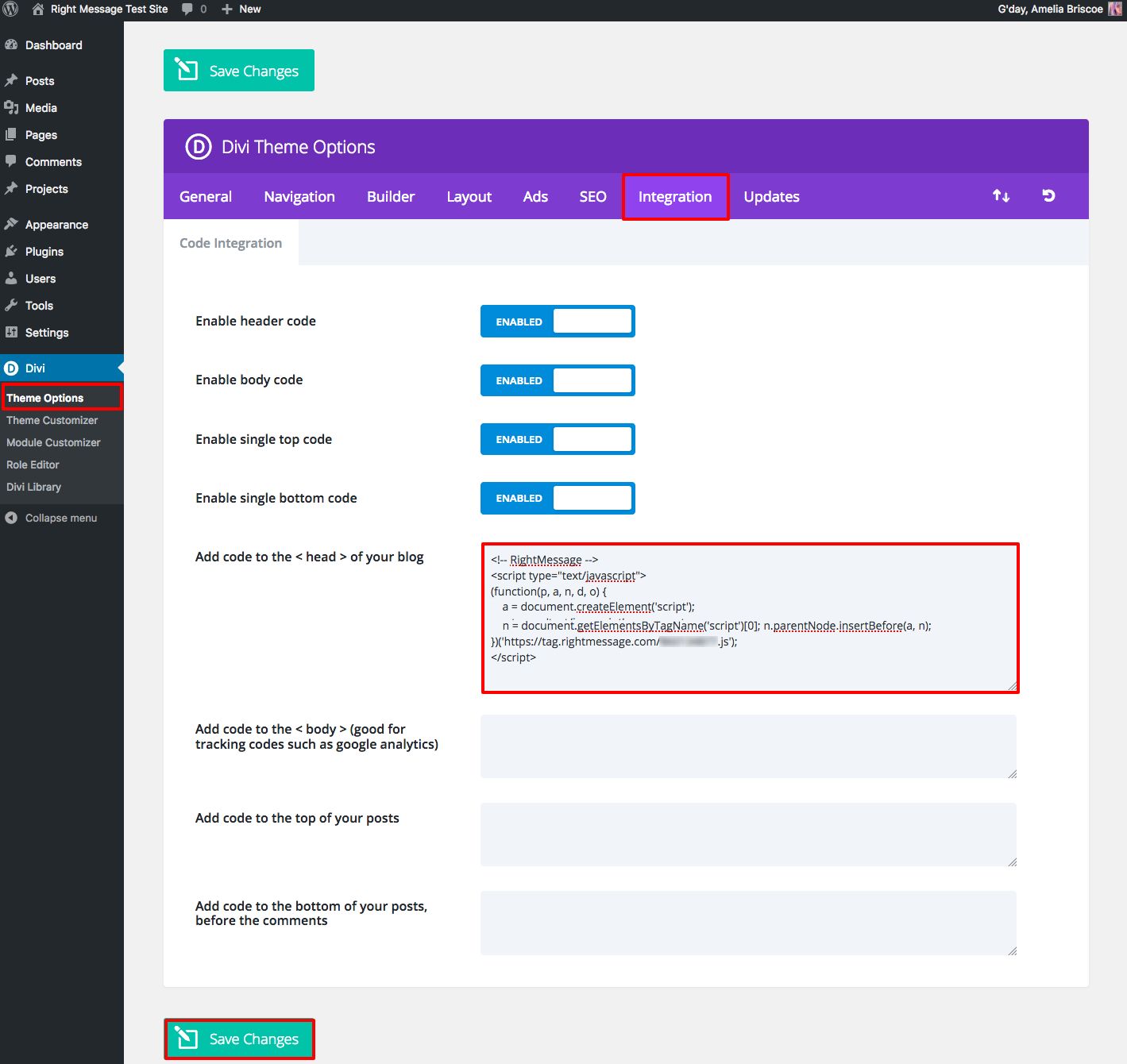Image resolution: width=1127 pixels, height=1064 pixels.
Task: Click G'day, Amelia Briscoe account text
Action: [1051, 10]
